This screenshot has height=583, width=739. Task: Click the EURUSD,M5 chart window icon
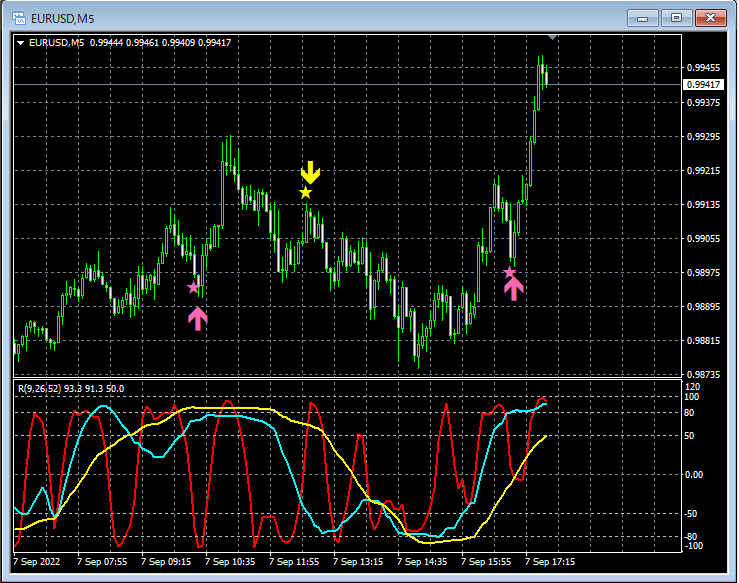[x=19, y=18]
